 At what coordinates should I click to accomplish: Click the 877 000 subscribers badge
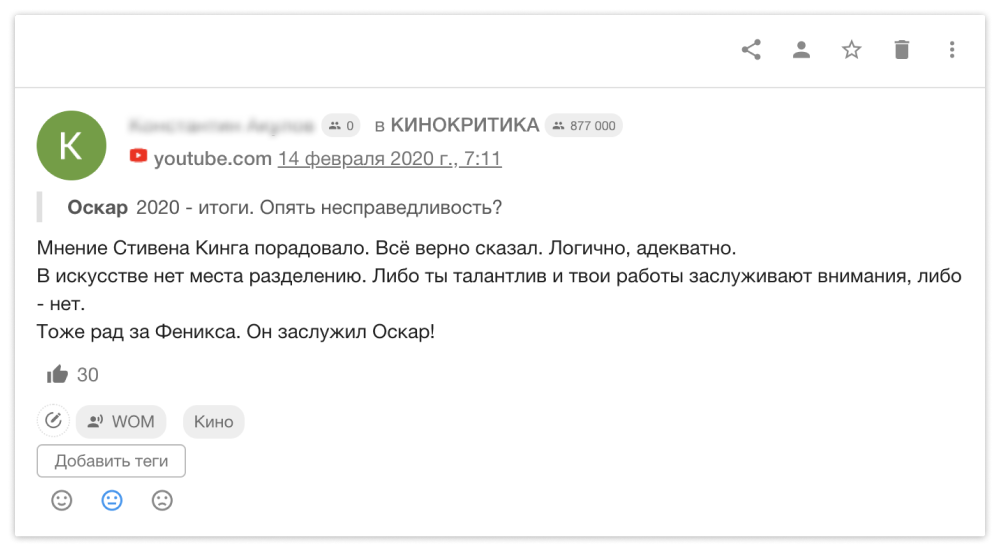(x=584, y=126)
